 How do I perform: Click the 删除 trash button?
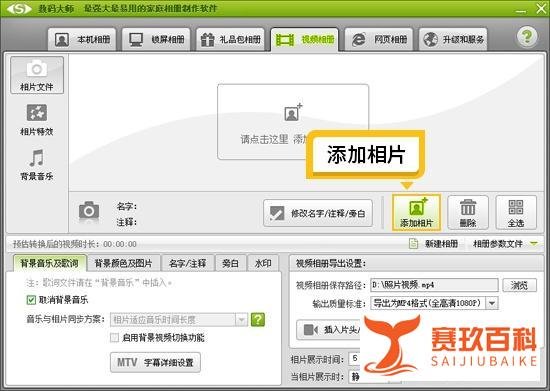468,213
